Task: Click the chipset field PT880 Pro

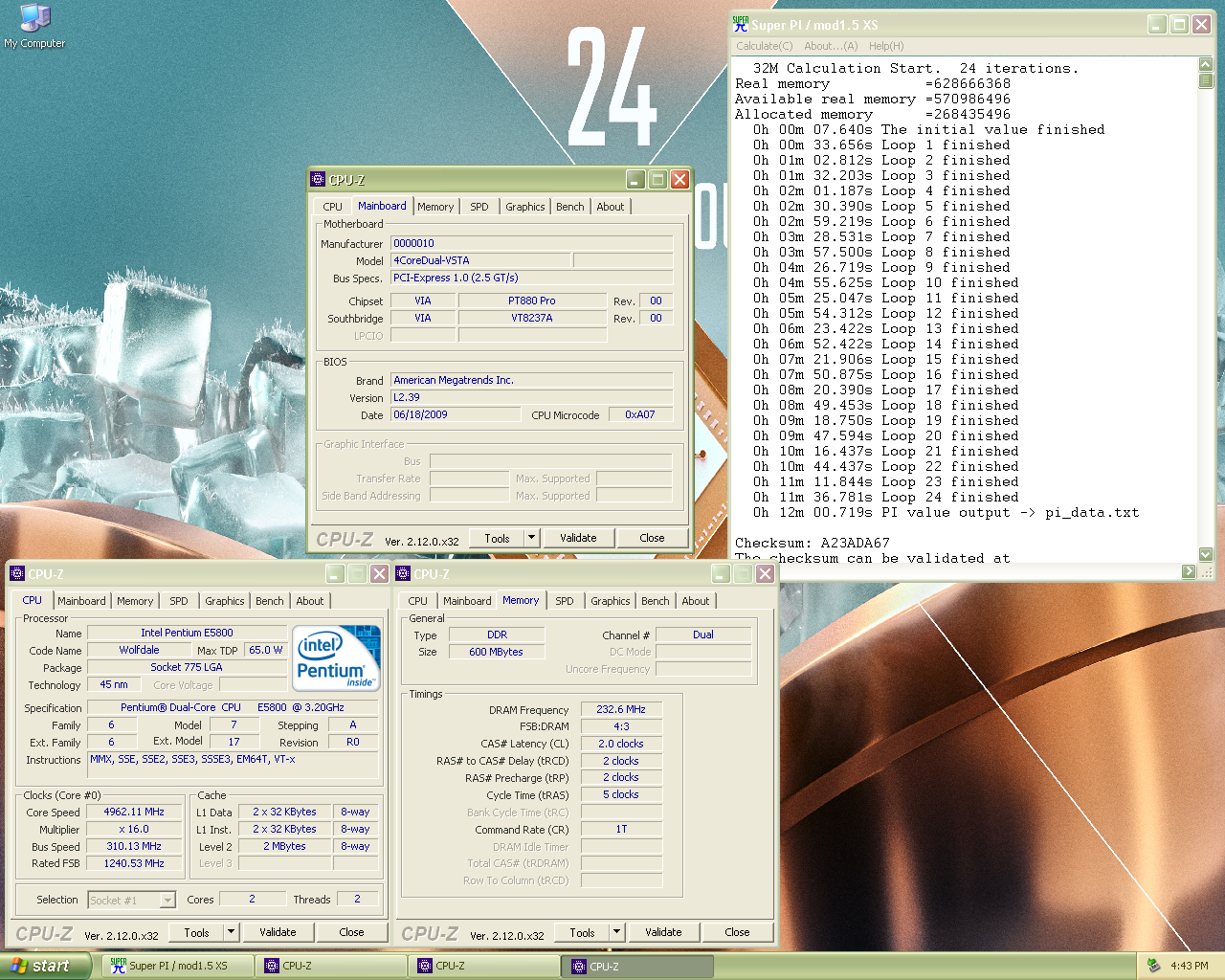Action: [x=531, y=301]
